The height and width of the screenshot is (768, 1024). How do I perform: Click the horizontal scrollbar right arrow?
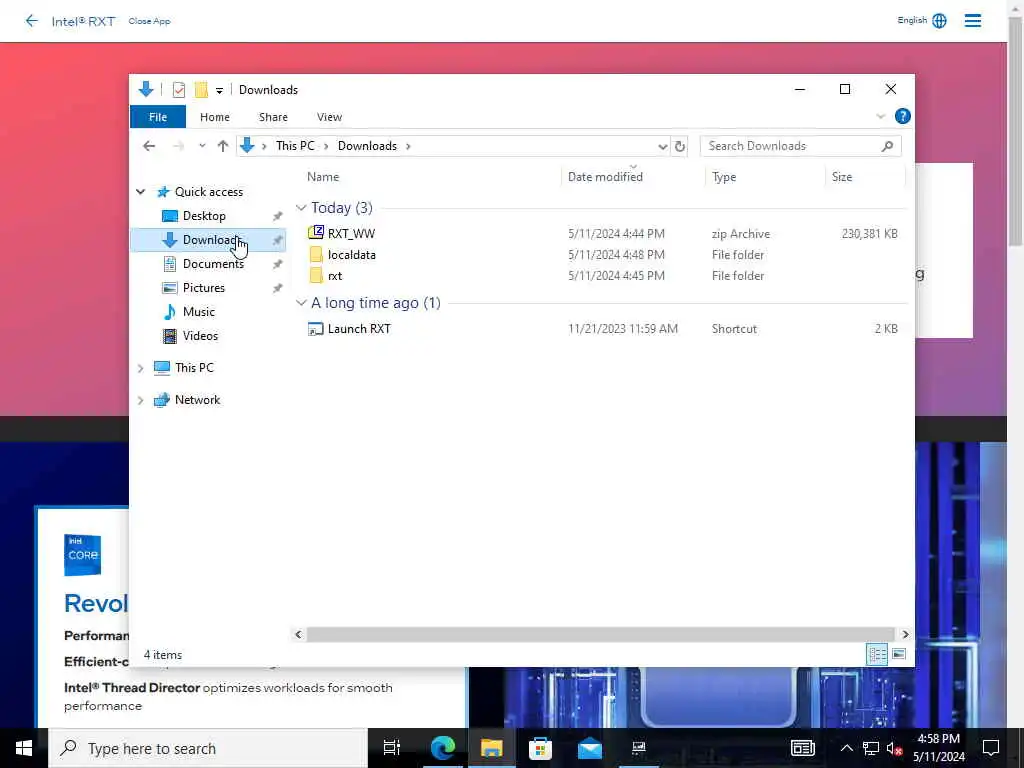905,634
